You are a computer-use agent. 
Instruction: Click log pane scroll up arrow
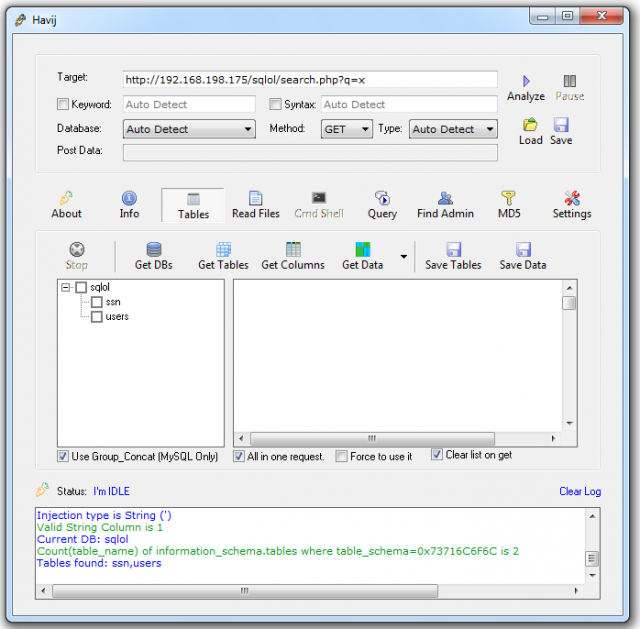click(592, 516)
